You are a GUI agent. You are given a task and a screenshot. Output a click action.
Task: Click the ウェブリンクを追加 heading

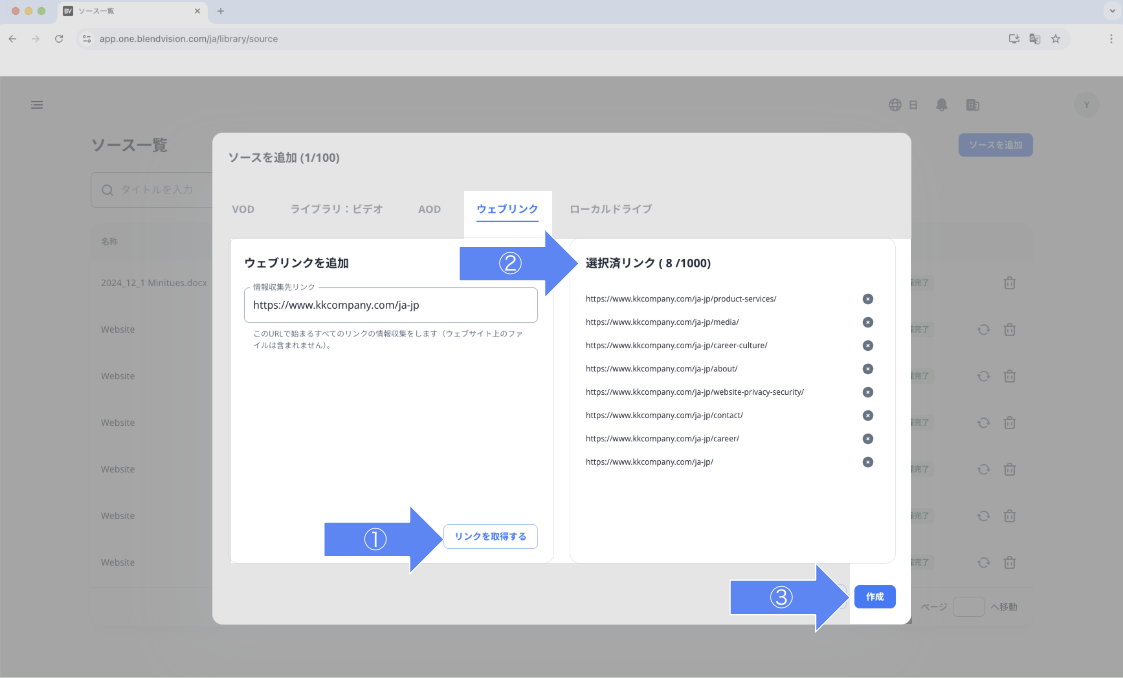click(297, 263)
